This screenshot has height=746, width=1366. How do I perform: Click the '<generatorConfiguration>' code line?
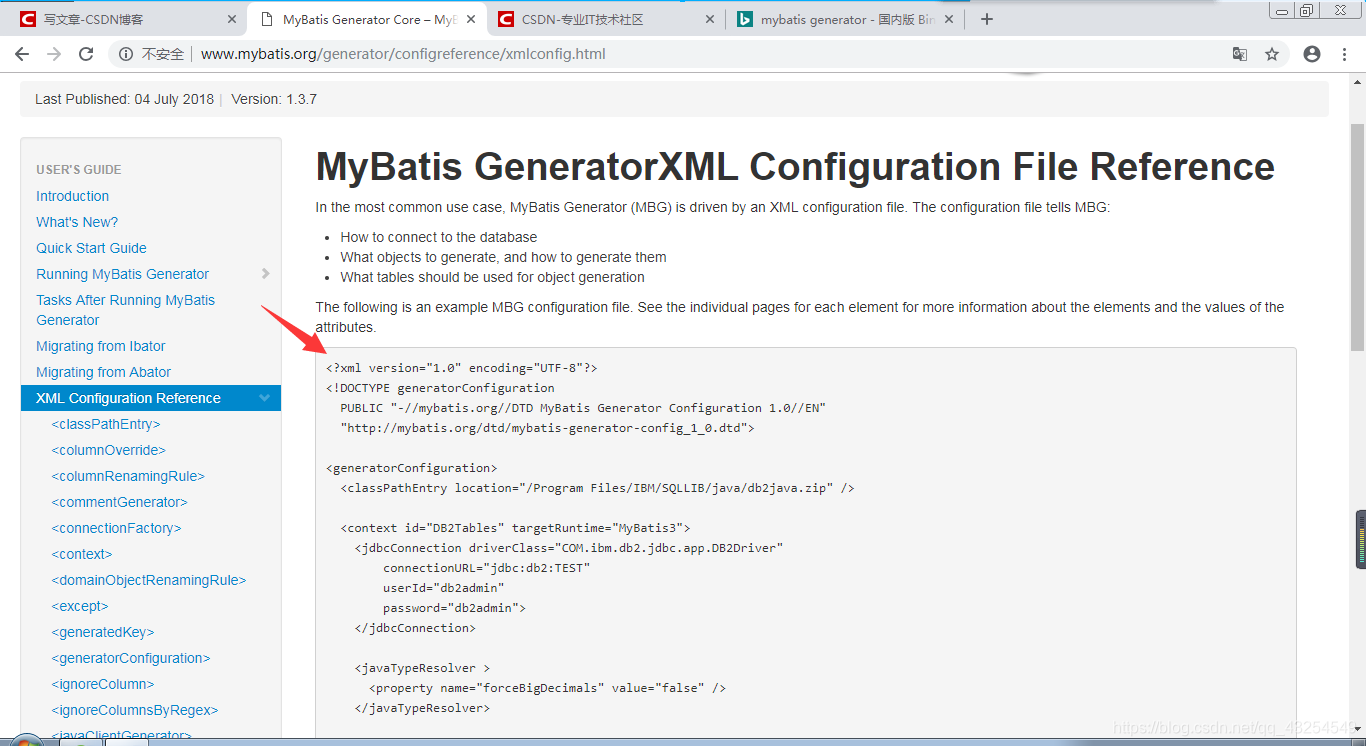click(412, 468)
